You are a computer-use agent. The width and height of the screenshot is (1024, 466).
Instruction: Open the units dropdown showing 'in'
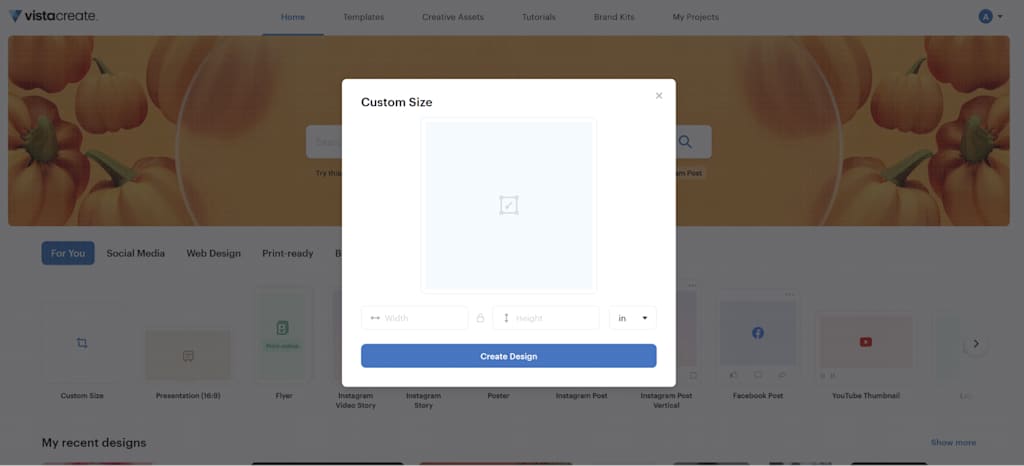pyautogui.click(x=633, y=318)
